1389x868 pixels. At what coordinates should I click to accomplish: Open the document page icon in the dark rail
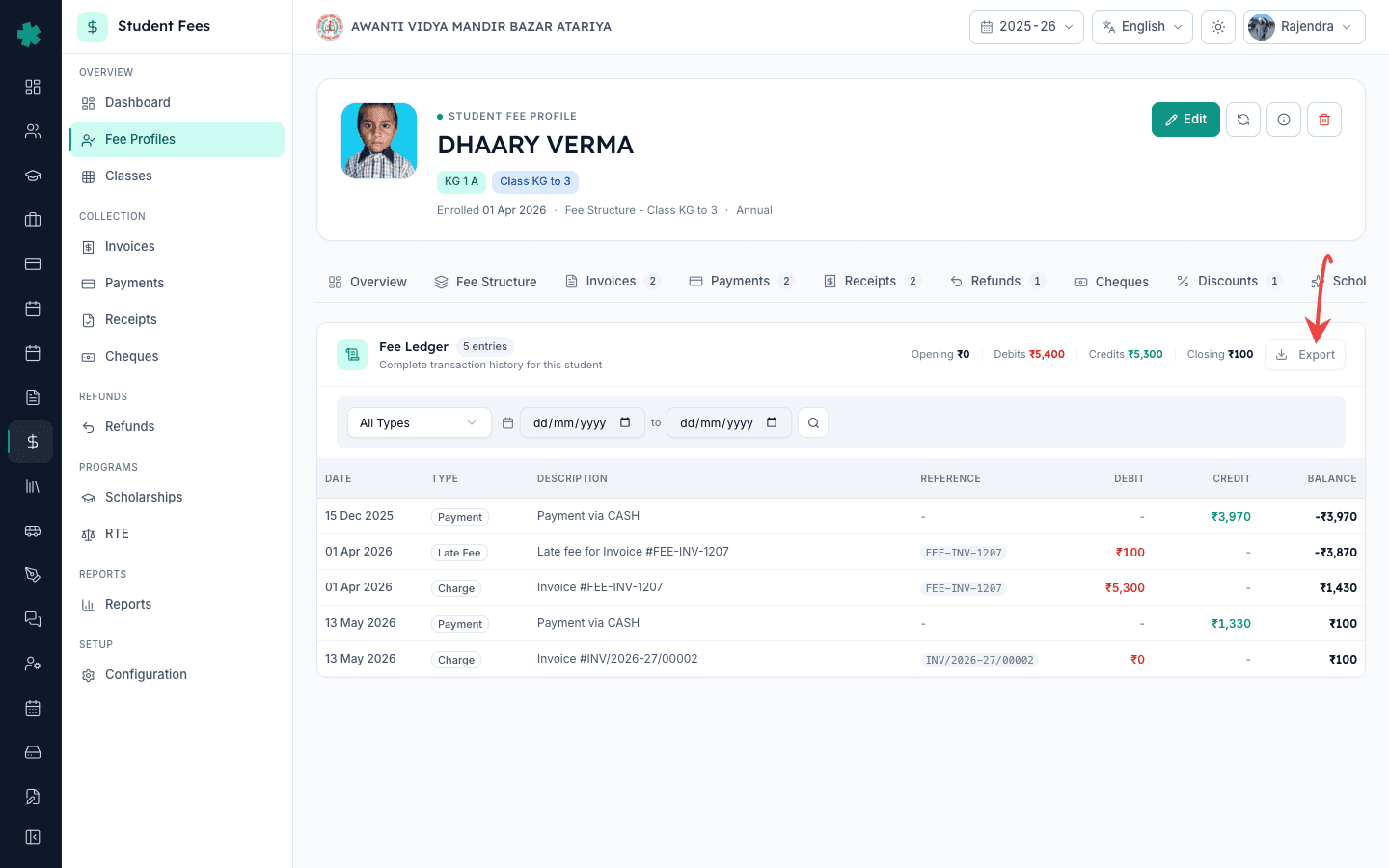(33, 397)
